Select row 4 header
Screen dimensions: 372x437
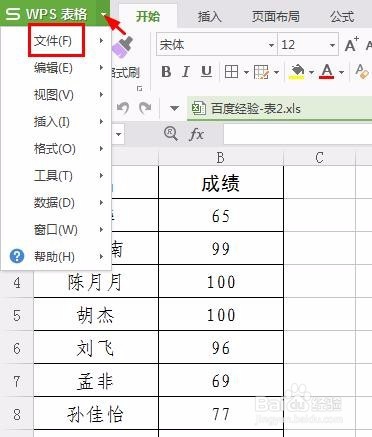17,283
